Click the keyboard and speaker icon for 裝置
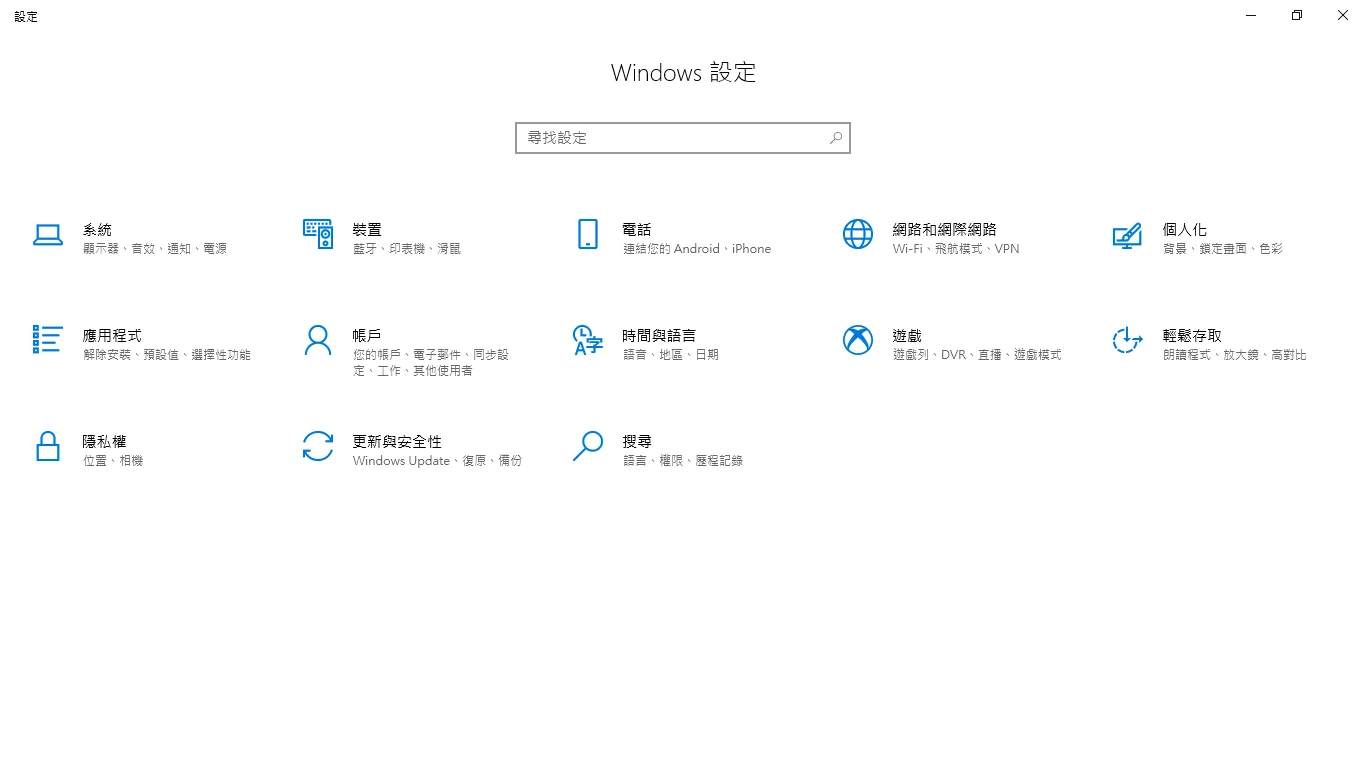Screen dimensions: 1366x768 click(x=318, y=234)
